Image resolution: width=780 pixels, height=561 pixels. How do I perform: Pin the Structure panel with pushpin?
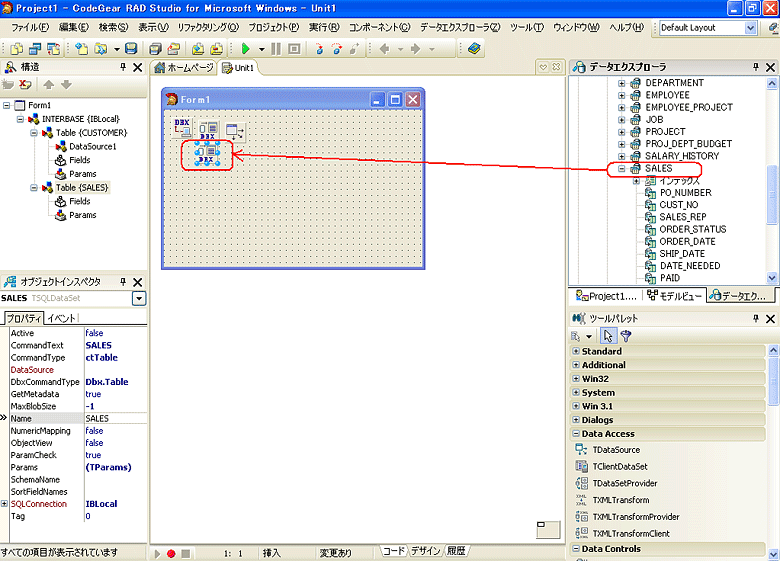pyautogui.click(x=123, y=67)
